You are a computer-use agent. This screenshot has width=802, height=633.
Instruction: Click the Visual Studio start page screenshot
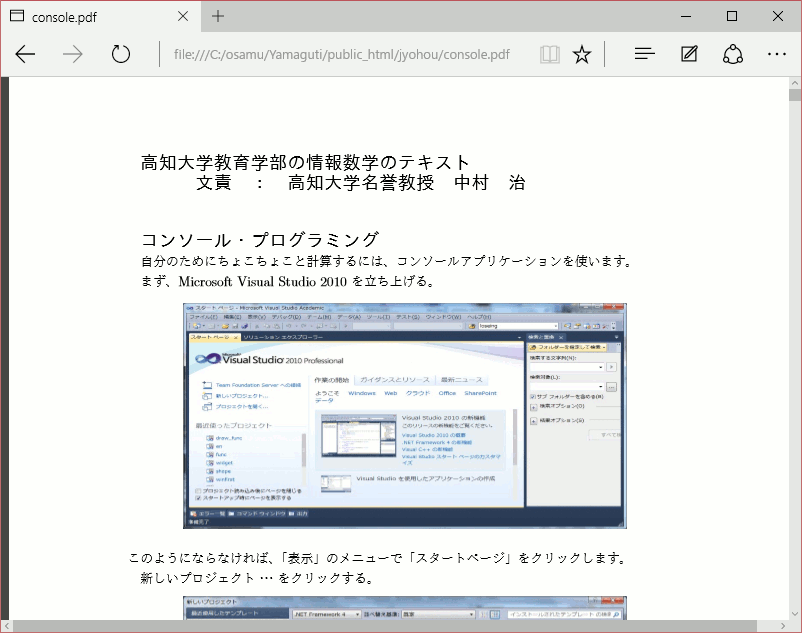click(x=405, y=416)
